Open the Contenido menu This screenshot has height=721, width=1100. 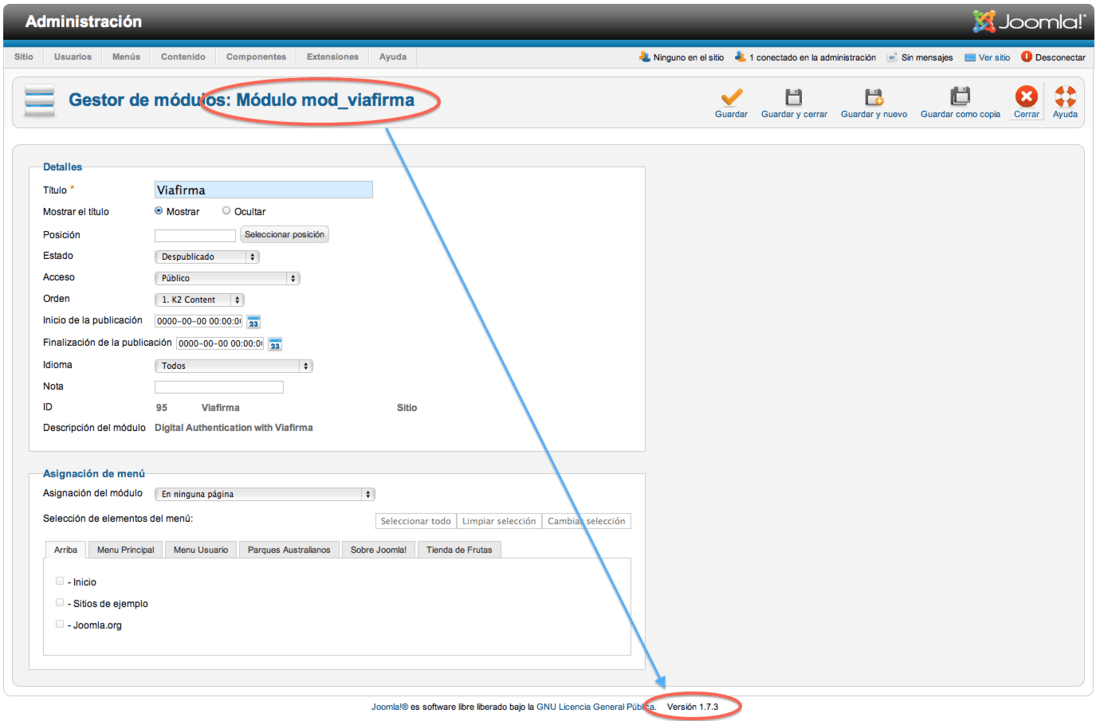tap(183, 57)
